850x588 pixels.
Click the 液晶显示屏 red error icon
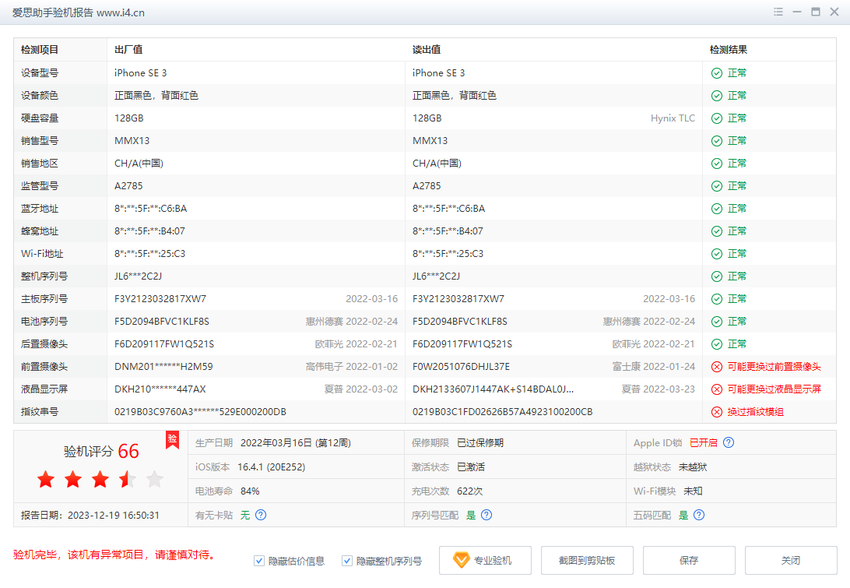[x=717, y=389]
